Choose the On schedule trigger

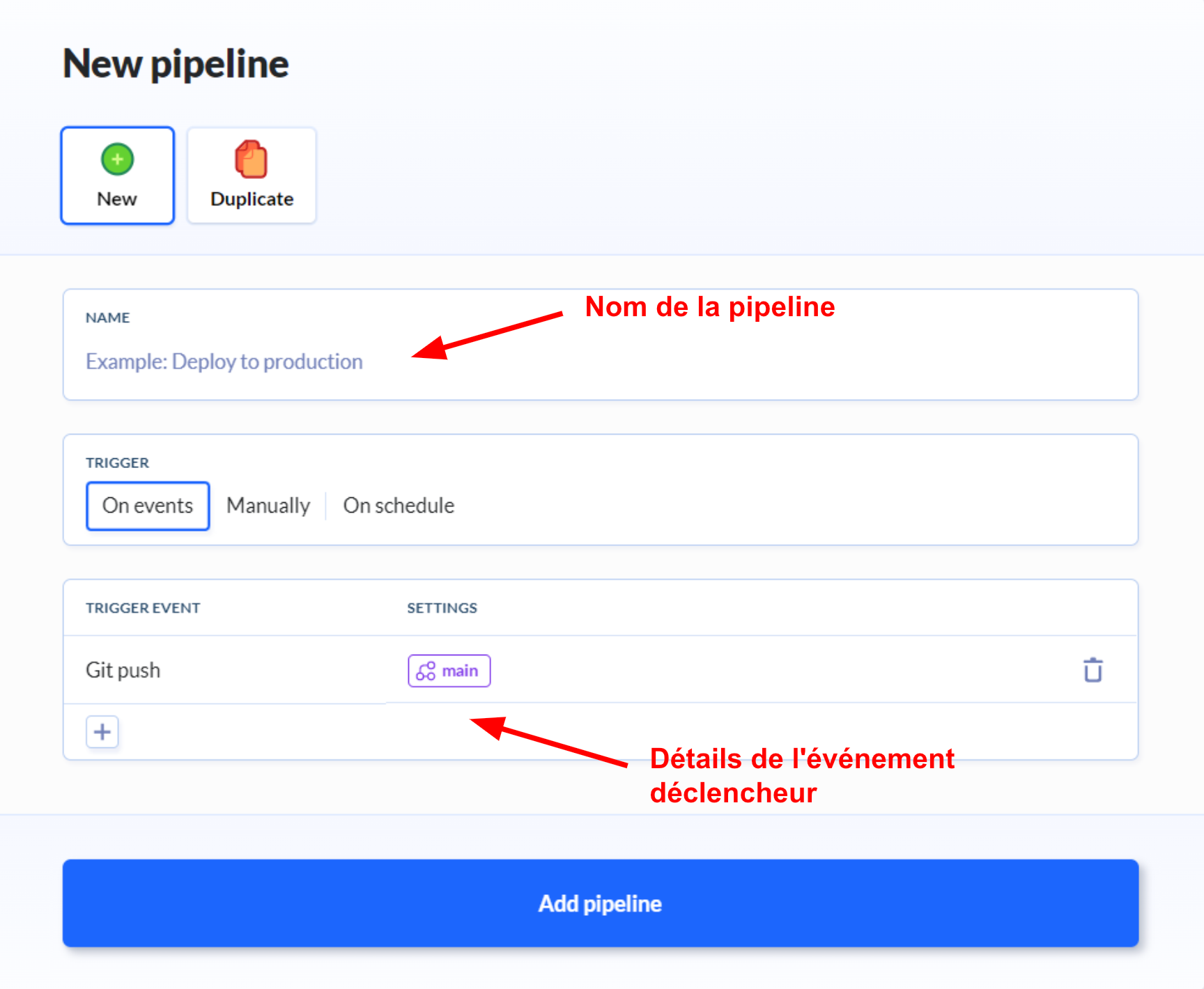[399, 506]
